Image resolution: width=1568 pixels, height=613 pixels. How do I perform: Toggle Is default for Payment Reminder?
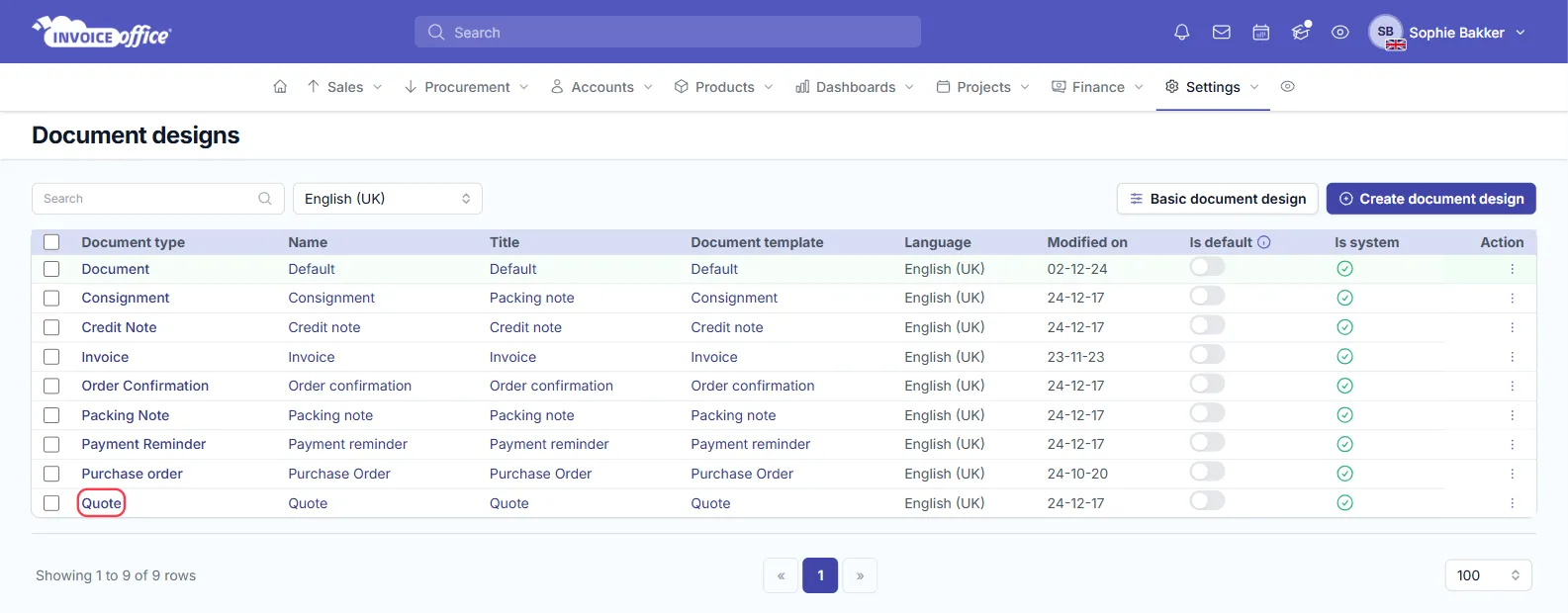[1207, 442]
